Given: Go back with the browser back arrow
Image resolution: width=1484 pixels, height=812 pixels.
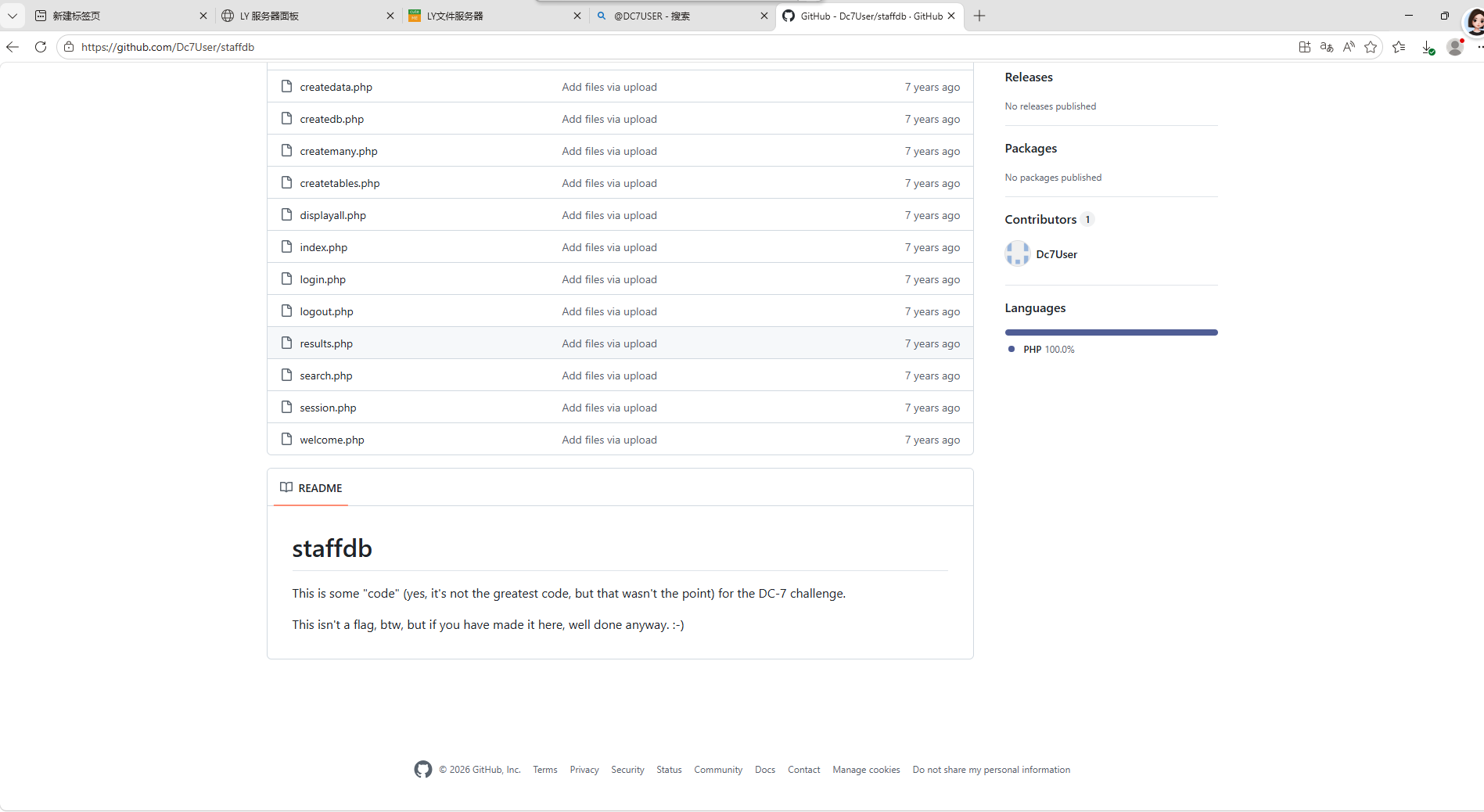Looking at the screenshot, I should click(x=13, y=47).
